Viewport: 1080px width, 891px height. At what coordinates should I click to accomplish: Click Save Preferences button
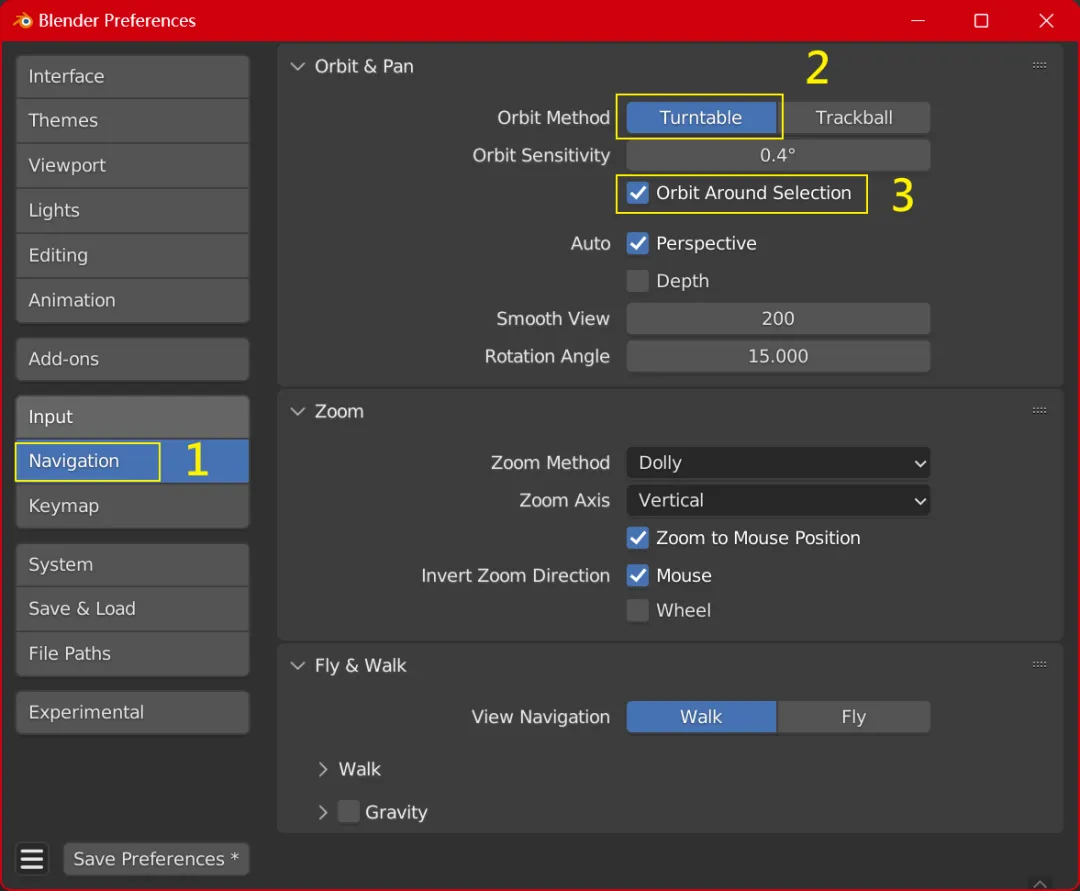coord(156,859)
